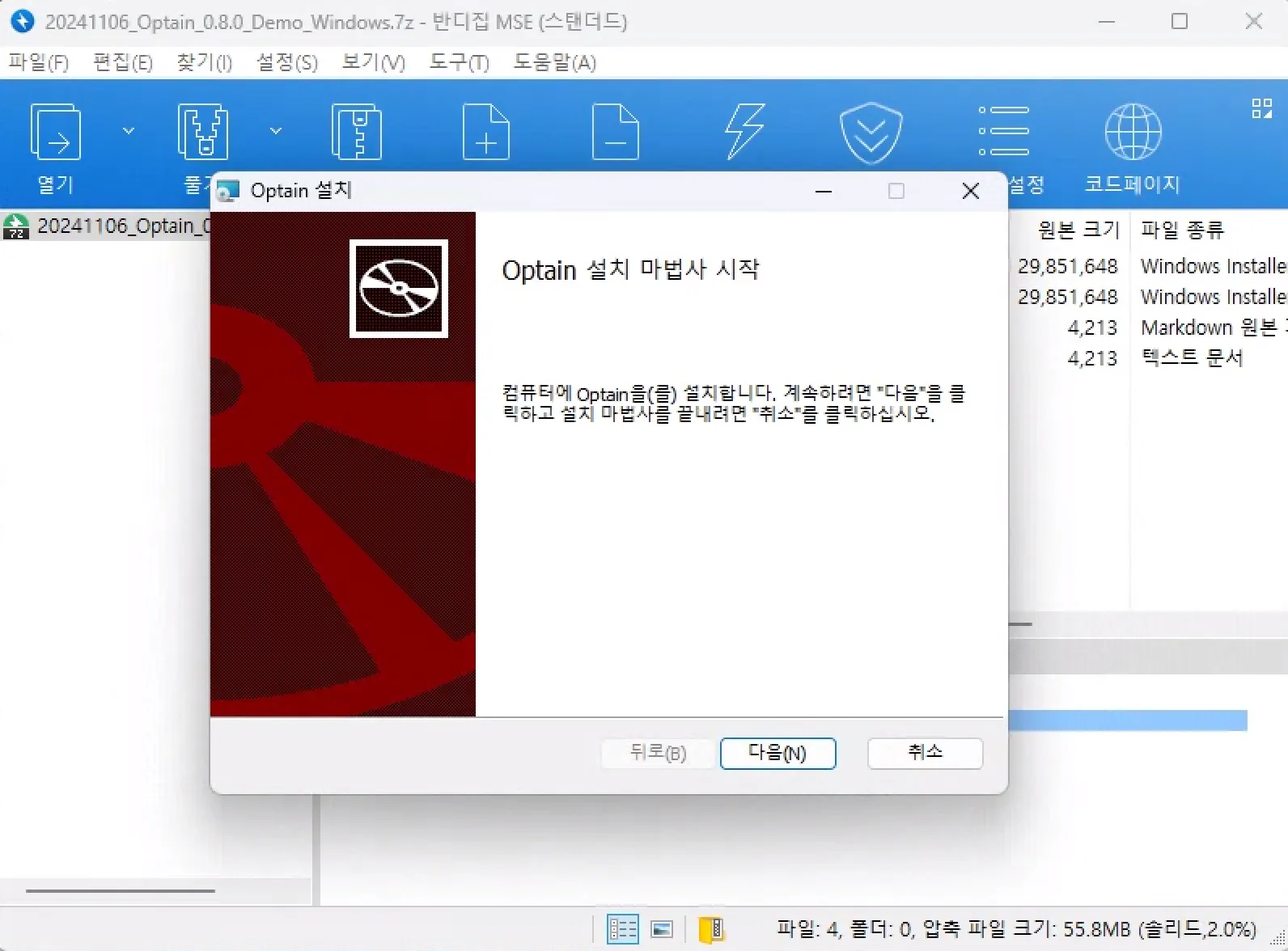Click the Open archive (열기) toolbar icon

pos(55,133)
